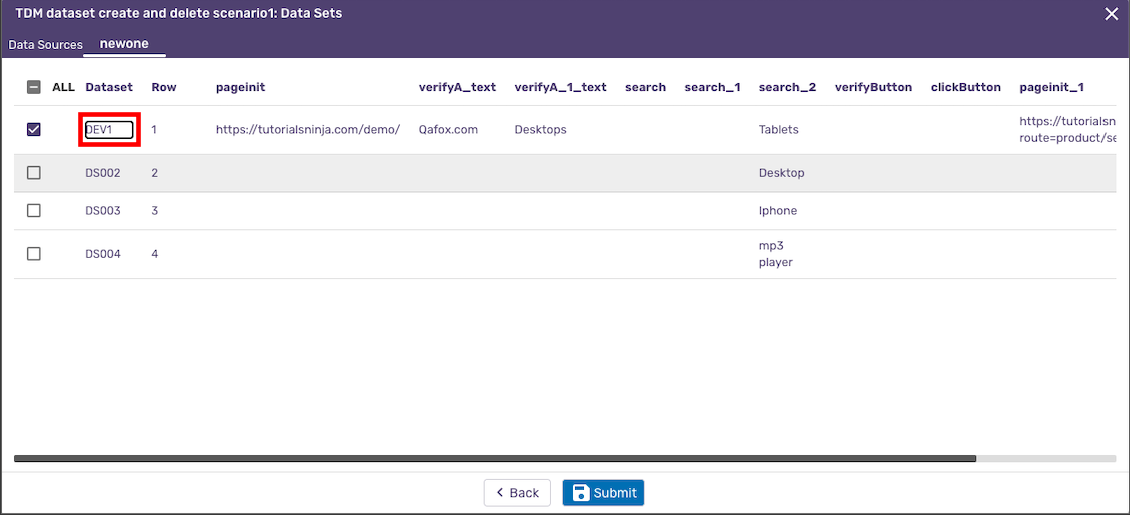Click row number 1 cell
The height and width of the screenshot is (515, 1130).
[x=154, y=130]
